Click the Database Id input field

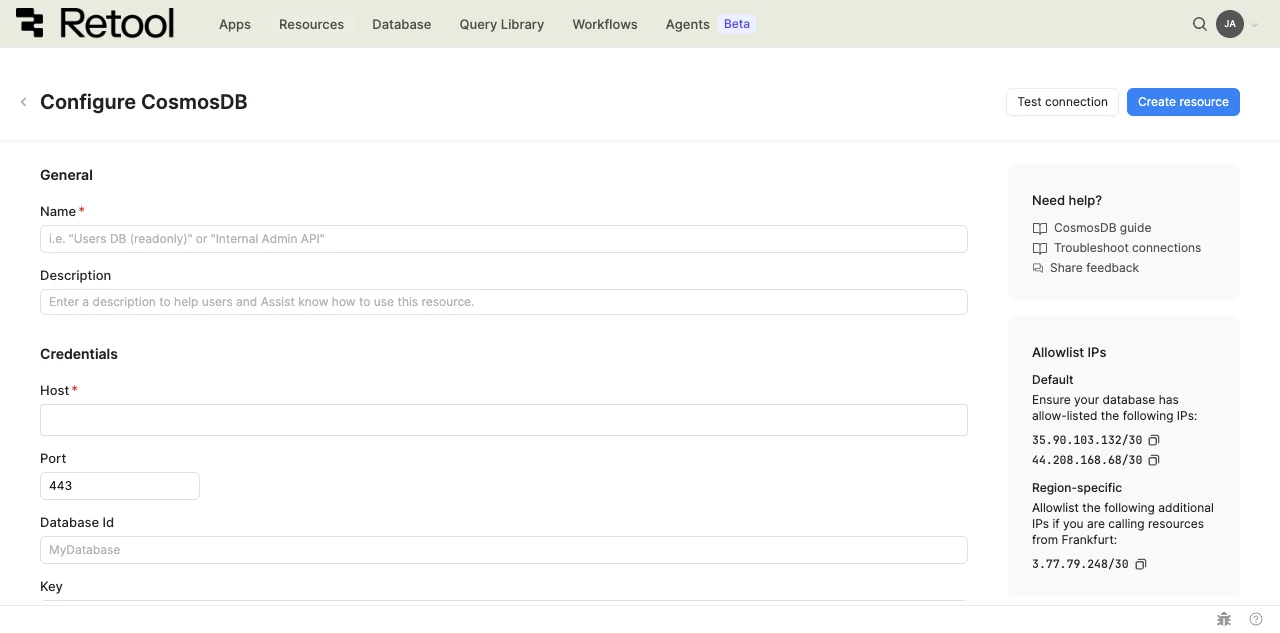[x=504, y=550]
